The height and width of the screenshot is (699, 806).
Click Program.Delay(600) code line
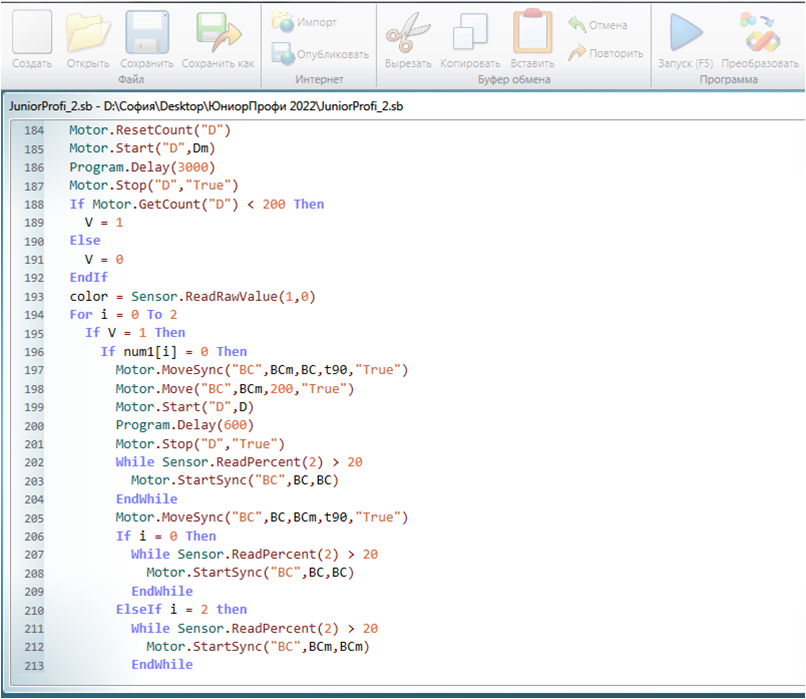click(185, 426)
